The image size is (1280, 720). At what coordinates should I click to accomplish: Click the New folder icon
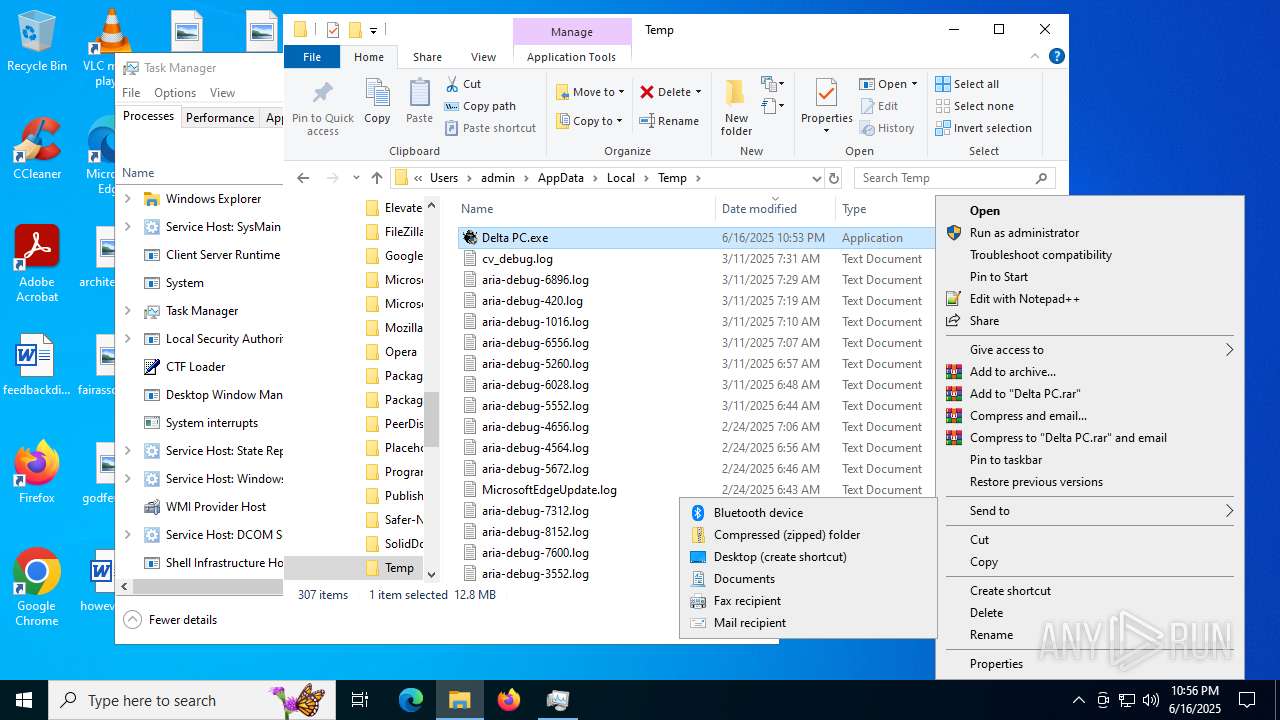(736, 94)
